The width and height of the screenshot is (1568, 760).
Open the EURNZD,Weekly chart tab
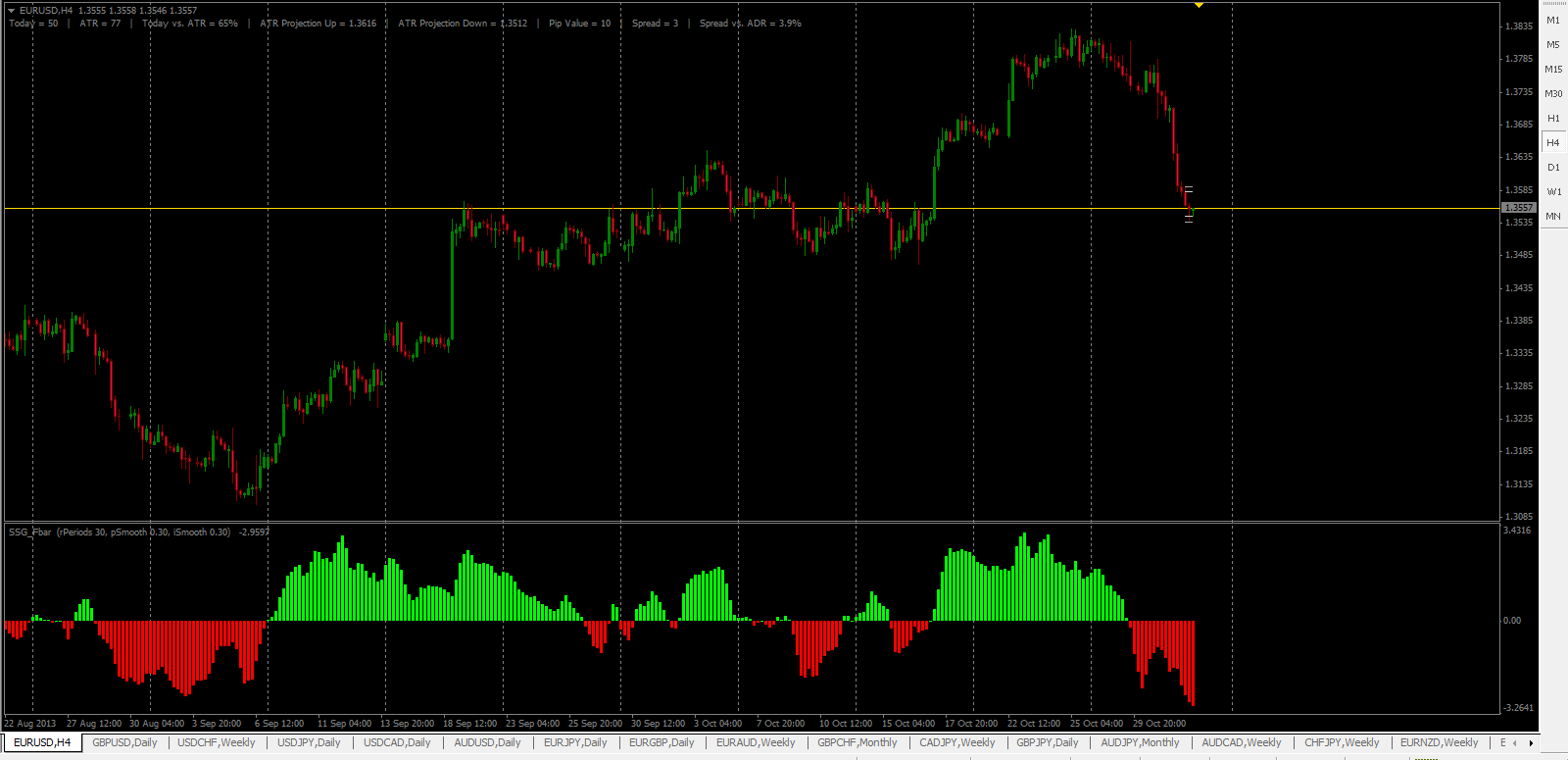tap(1439, 743)
